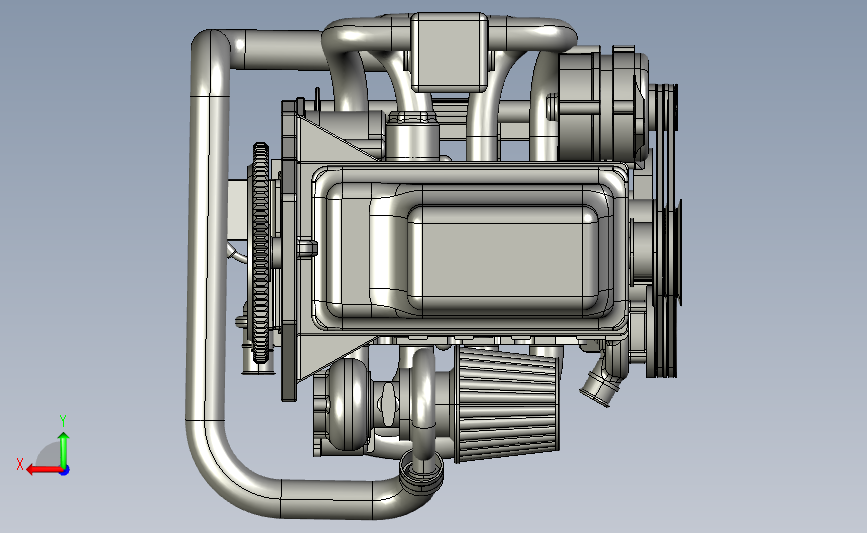Click the red X axis arrow
Viewport: 867px width, 533px height.
coord(44,470)
